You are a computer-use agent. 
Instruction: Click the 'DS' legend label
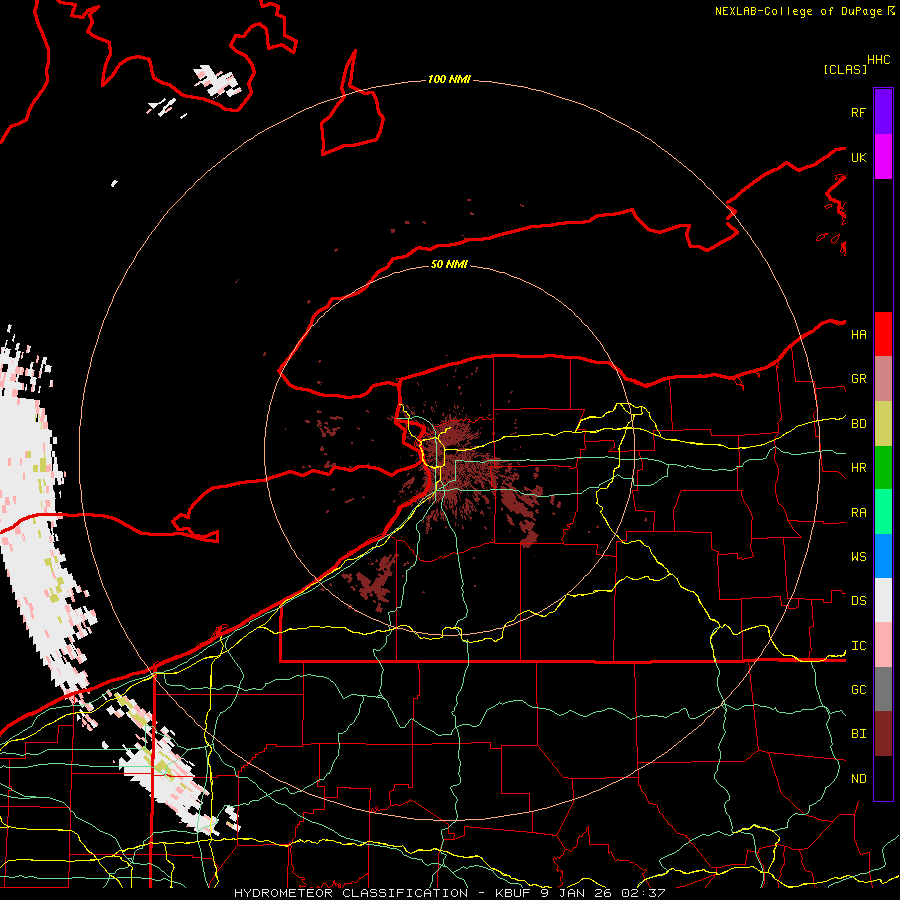click(x=858, y=601)
